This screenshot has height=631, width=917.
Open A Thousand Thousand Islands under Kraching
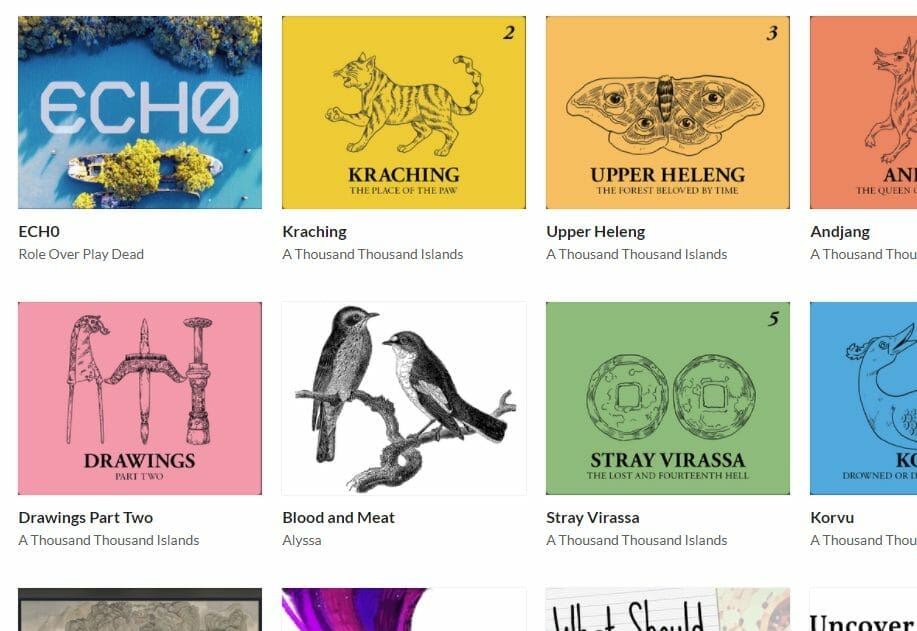373,254
